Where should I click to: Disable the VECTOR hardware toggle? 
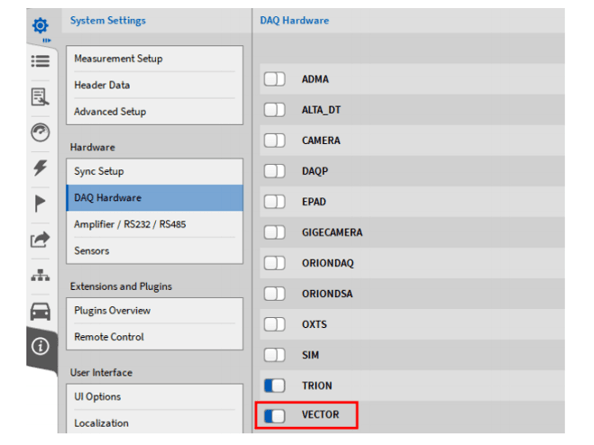(275, 416)
